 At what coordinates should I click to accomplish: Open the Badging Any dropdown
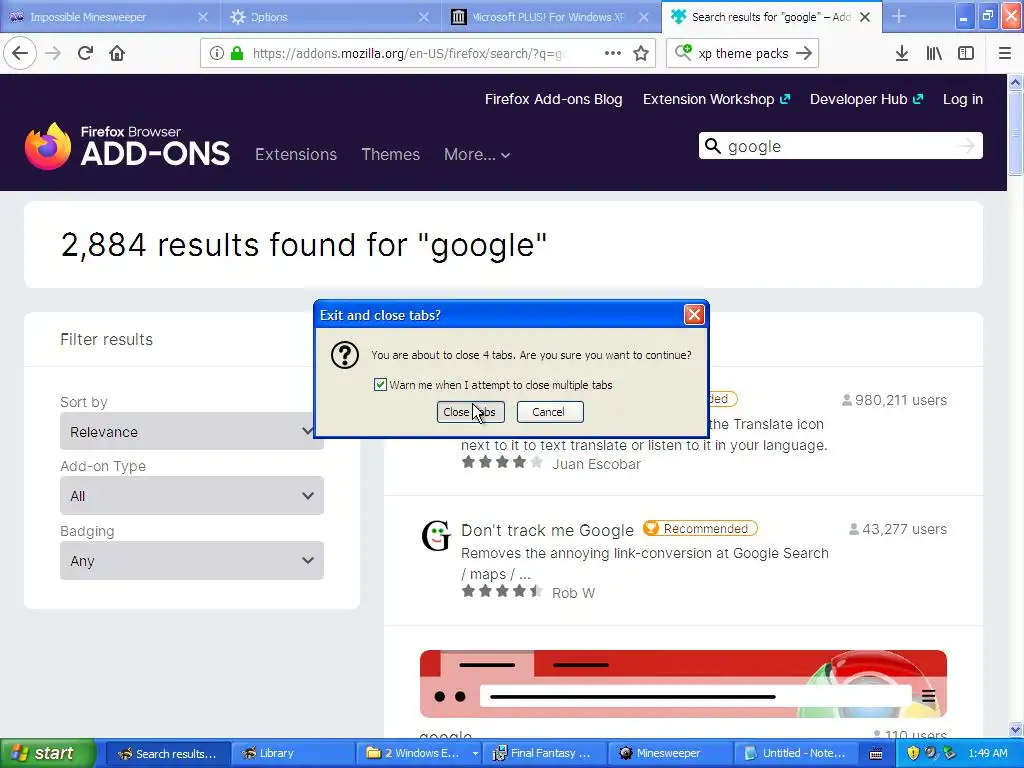(192, 560)
